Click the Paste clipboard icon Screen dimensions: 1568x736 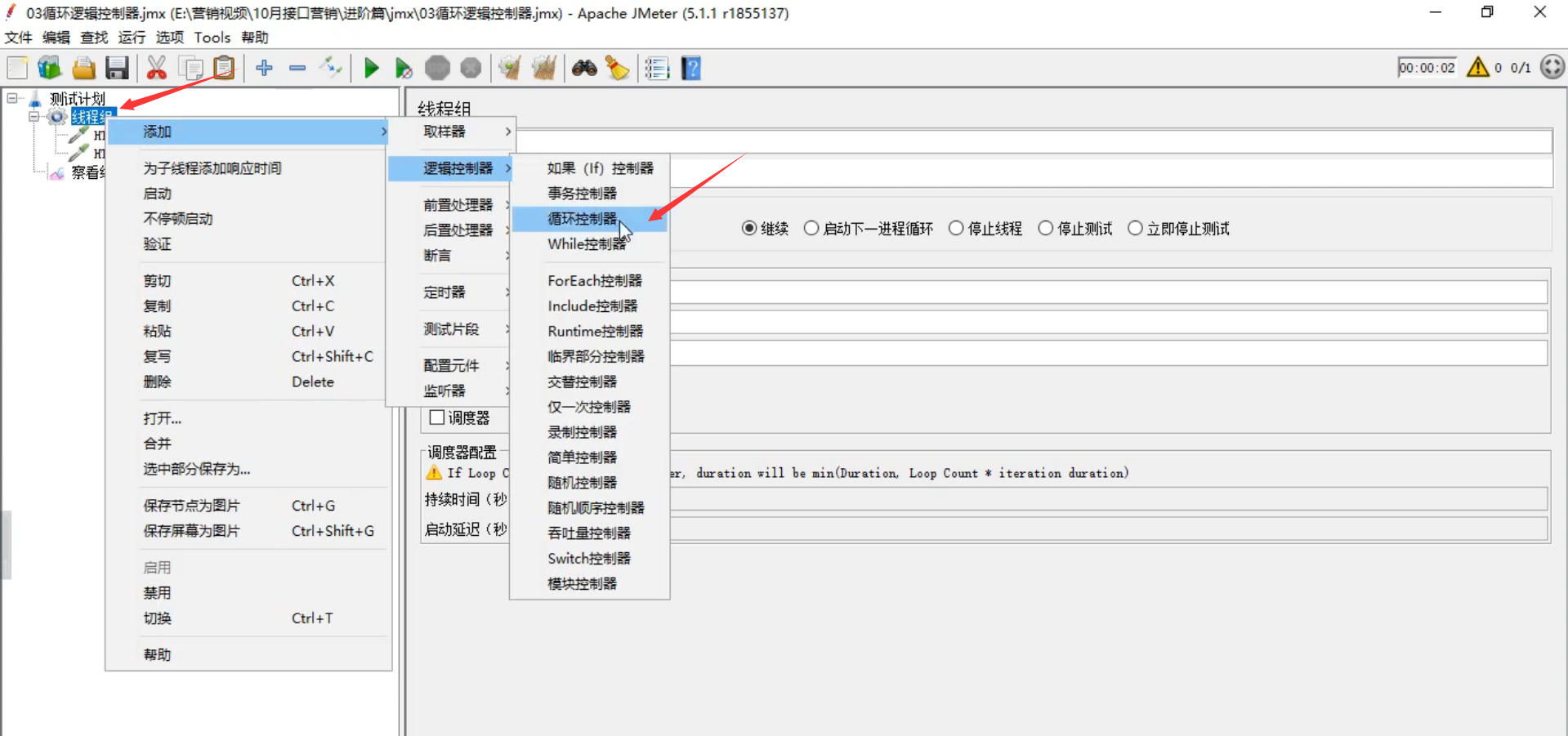point(224,68)
